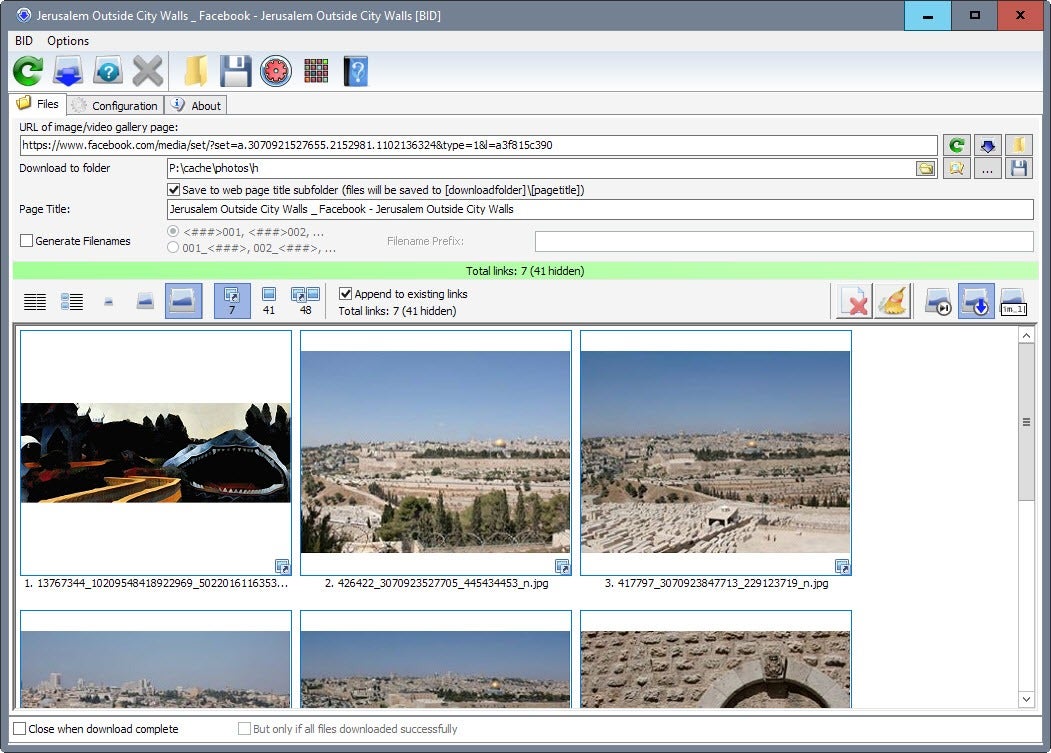This screenshot has height=753, width=1051.
Task: Select medium thumbnail size icon
Action: pos(145,302)
